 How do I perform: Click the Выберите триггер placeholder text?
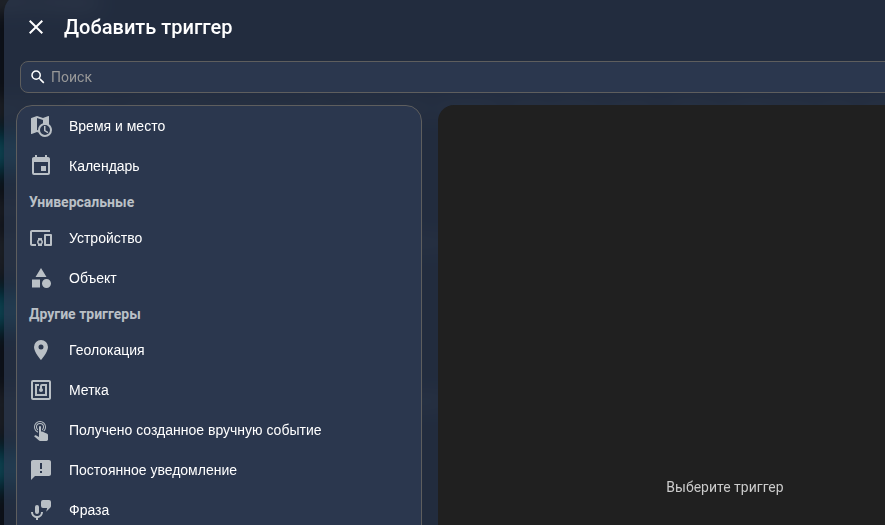725,487
